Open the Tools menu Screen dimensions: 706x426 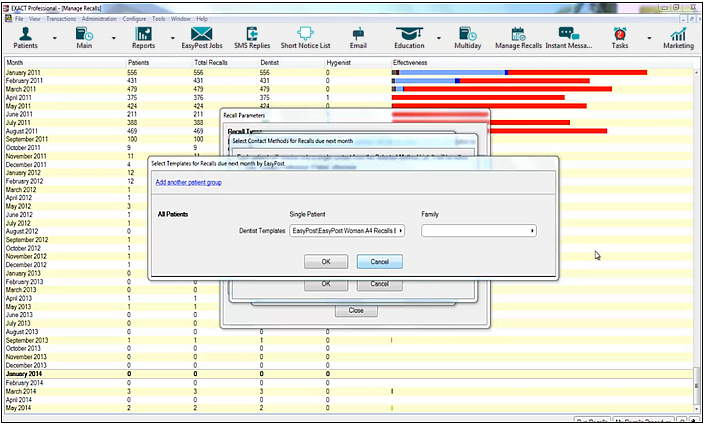(158, 19)
